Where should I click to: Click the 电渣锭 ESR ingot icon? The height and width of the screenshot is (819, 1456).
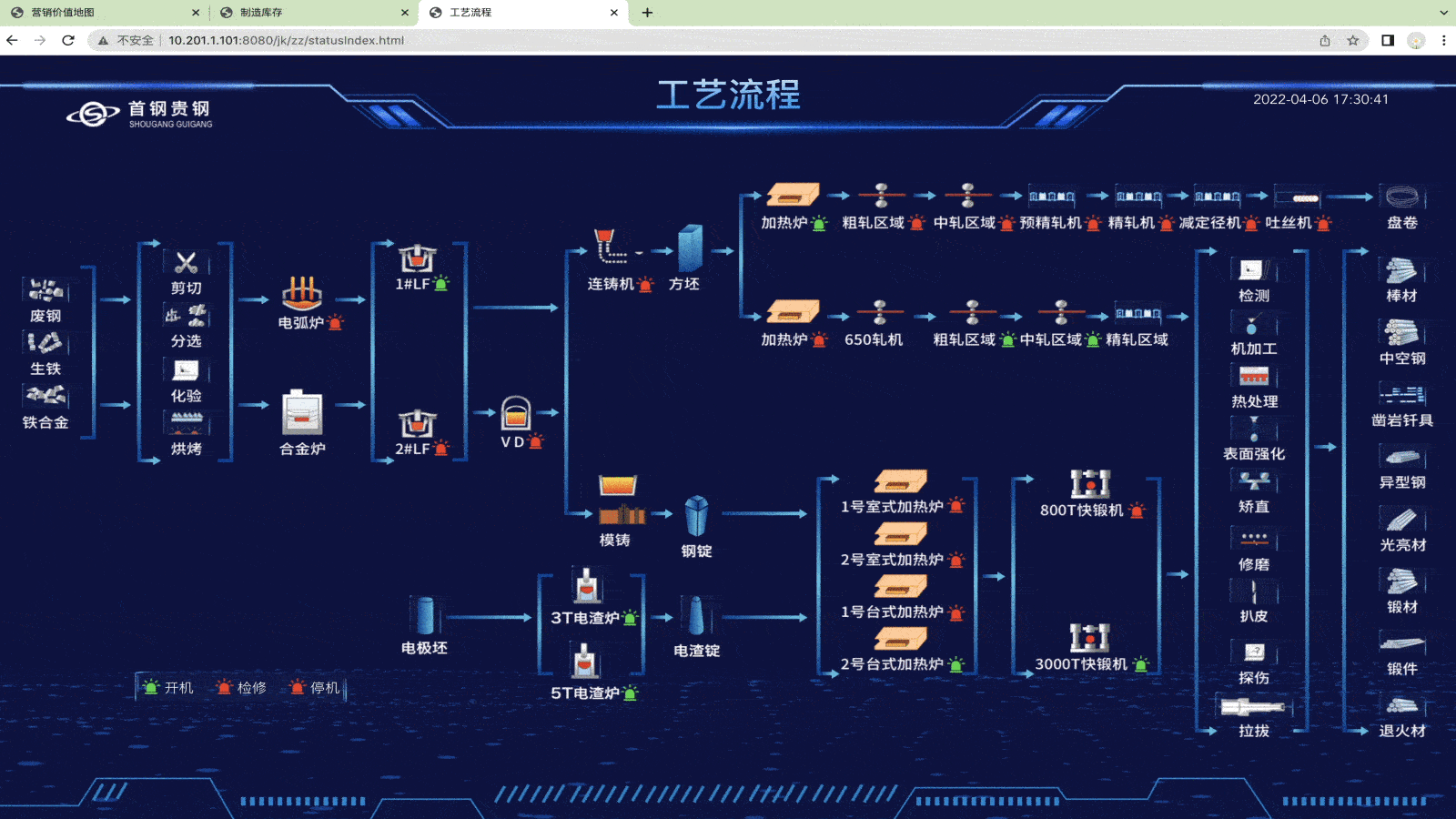[696, 616]
